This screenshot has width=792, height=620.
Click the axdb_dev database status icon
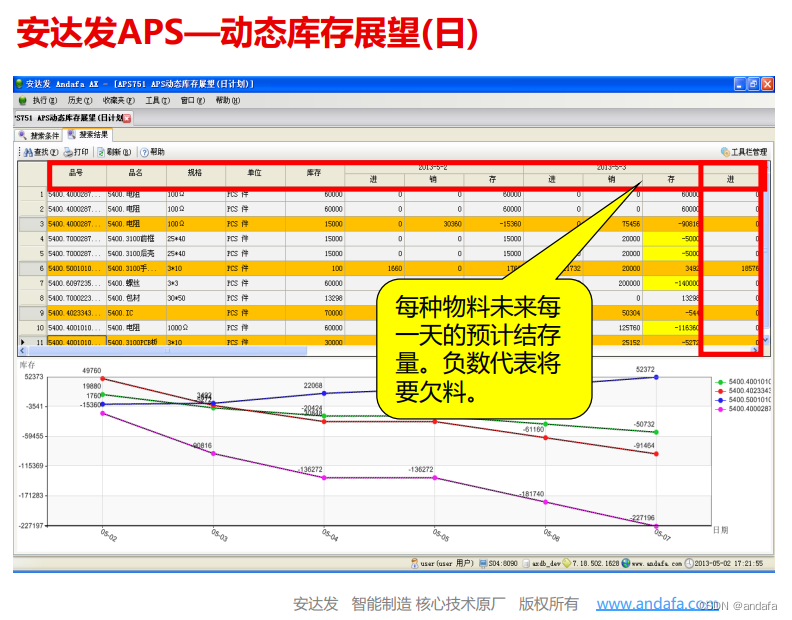coord(526,563)
